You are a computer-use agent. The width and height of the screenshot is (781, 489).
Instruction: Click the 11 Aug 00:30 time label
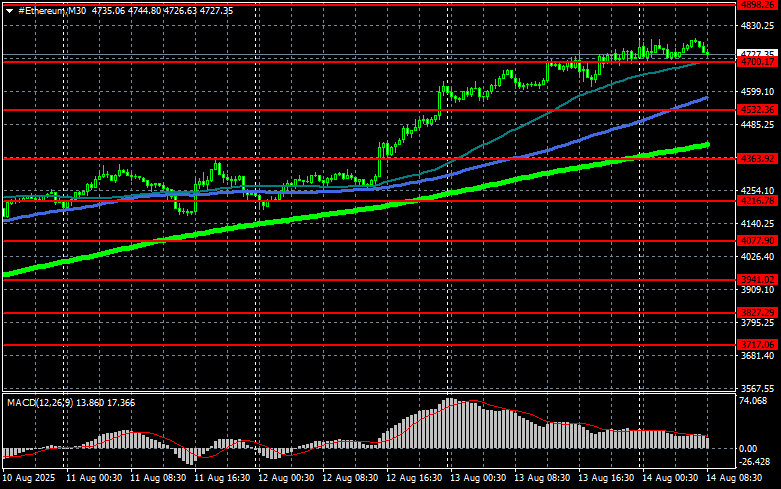(94, 478)
